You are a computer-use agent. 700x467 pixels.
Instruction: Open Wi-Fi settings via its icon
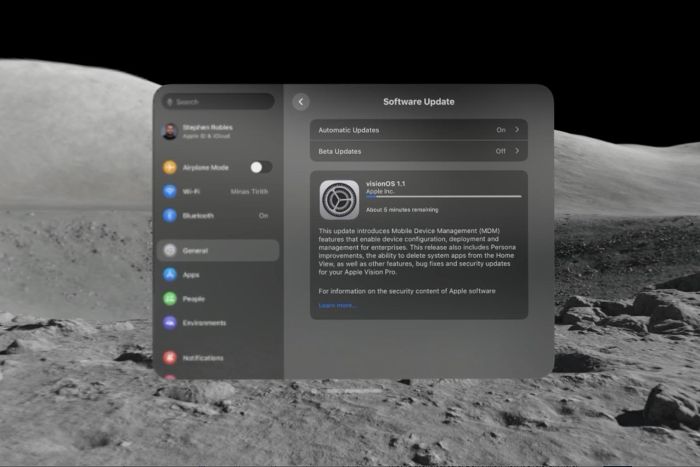pyautogui.click(x=170, y=191)
